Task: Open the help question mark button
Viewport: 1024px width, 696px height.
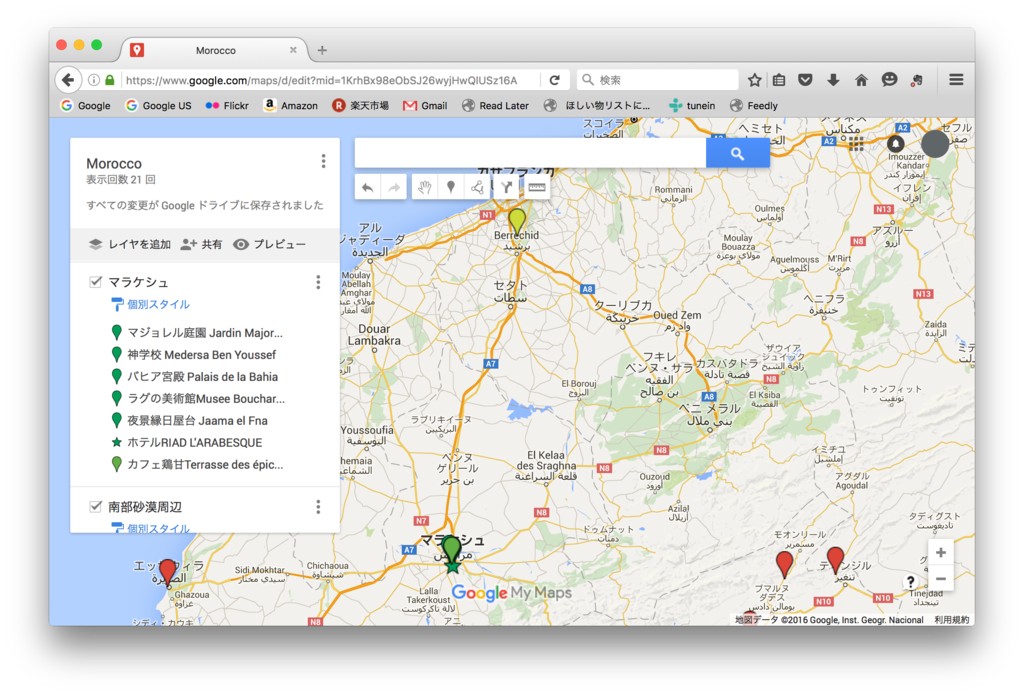Action: (910, 582)
